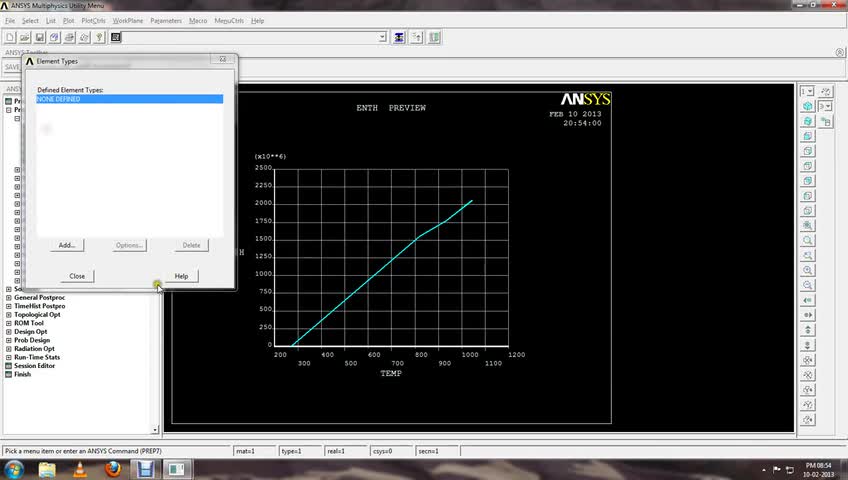
Task: Open the command input dropdown arrow
Action: coord(382,37)
